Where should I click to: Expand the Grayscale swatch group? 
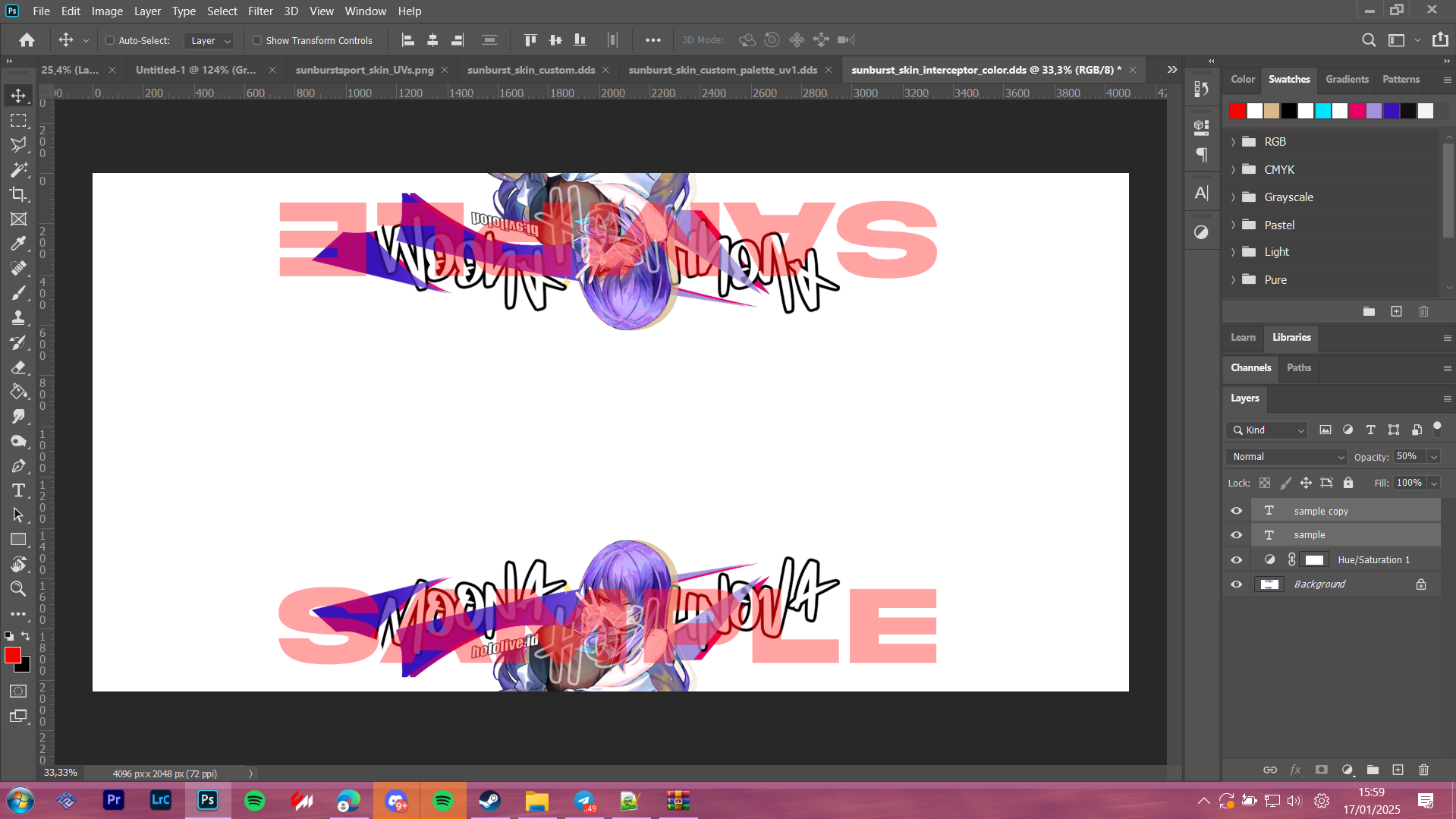point(1233,197)
